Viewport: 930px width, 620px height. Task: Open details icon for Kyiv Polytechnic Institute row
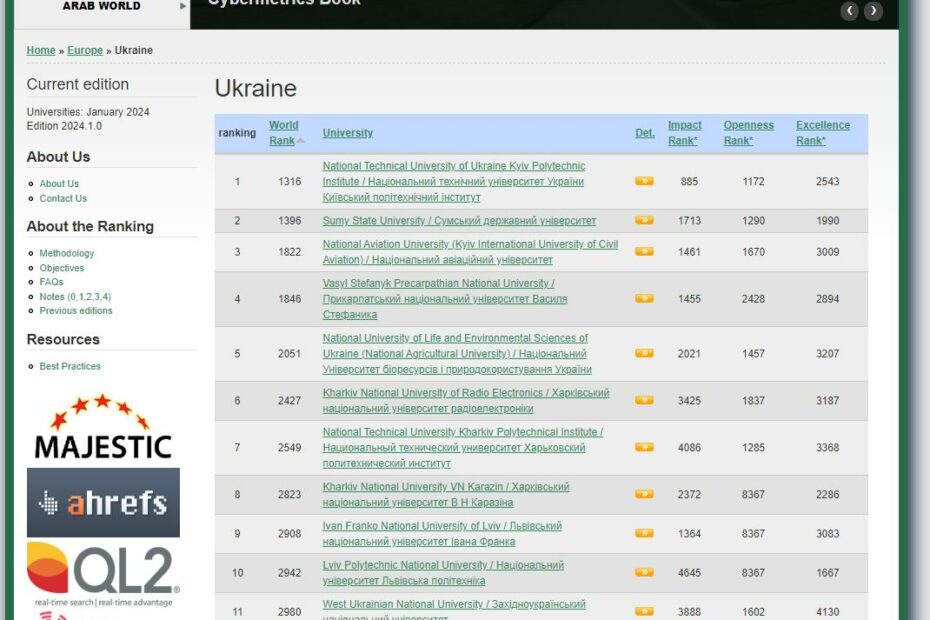pos(644,182)
